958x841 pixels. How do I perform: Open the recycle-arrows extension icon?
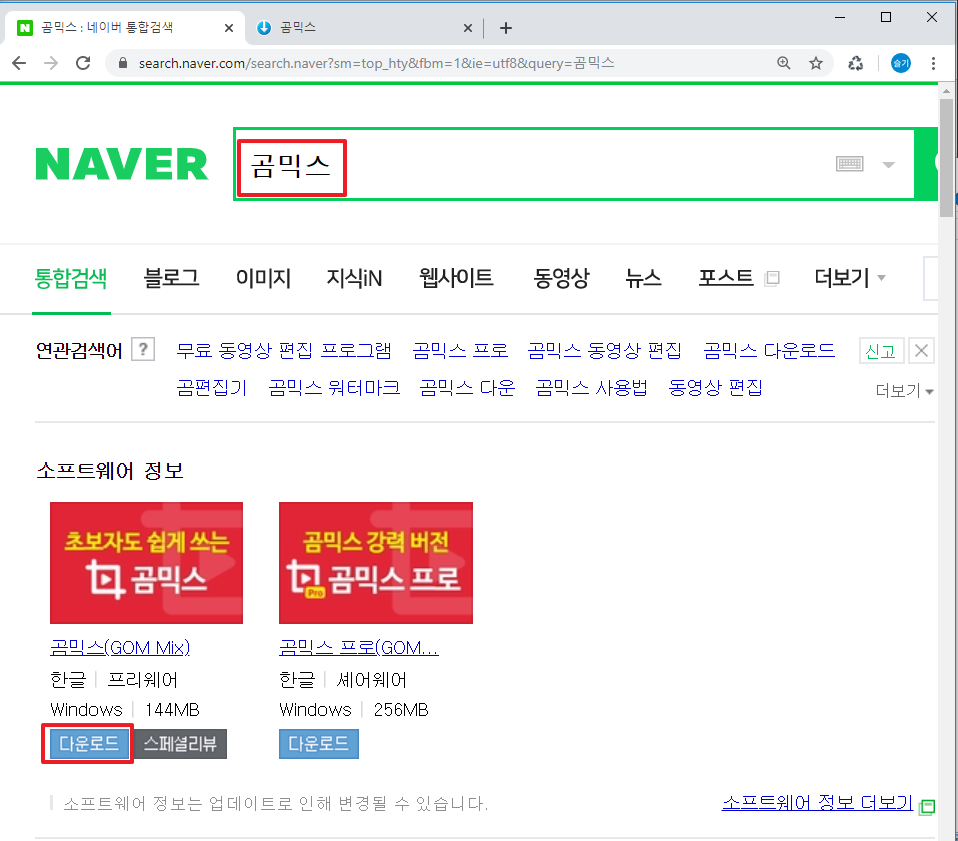point(855,63)
